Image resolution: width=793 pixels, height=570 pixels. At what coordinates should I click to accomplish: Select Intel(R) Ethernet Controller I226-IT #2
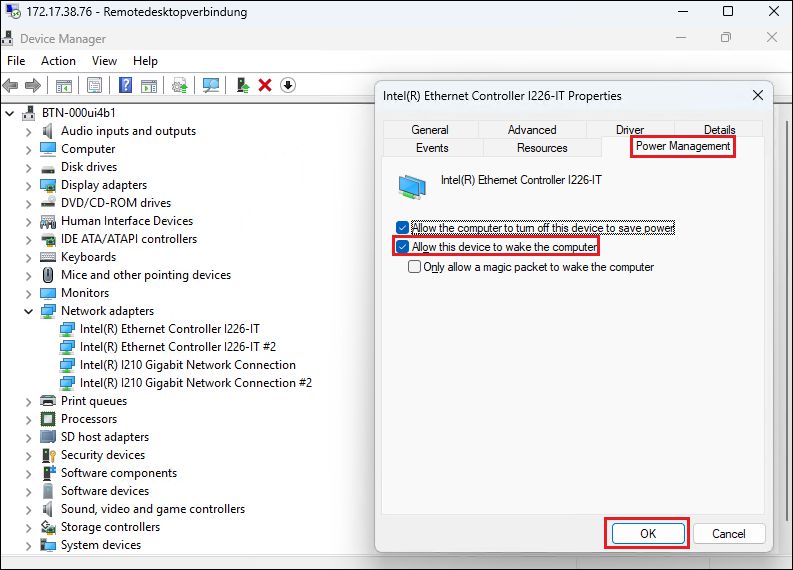(178, 347)
